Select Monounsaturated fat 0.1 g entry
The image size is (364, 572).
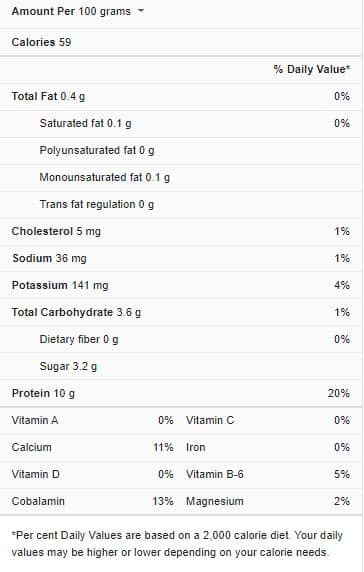[105, 177]
